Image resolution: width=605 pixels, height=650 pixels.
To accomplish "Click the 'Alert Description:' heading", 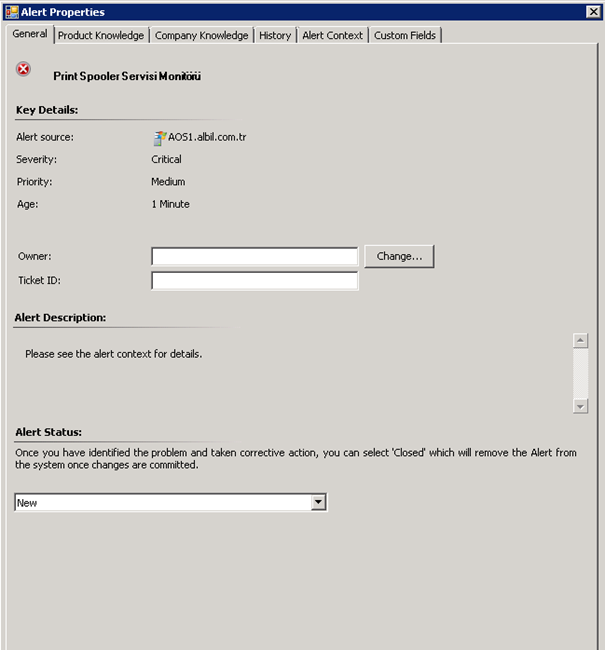I will pyautogui.click(x=60, y=318).
